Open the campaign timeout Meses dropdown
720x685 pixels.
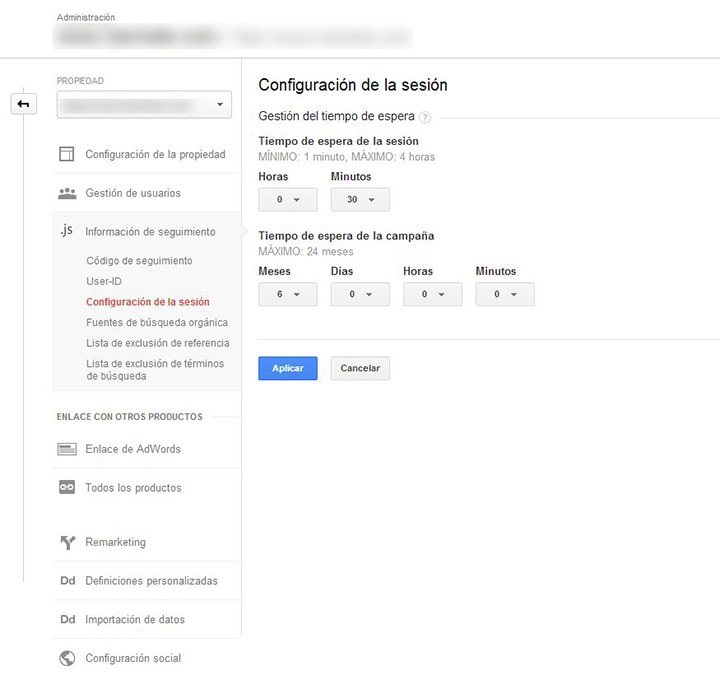pyautogui.click(x=287, y=294)
